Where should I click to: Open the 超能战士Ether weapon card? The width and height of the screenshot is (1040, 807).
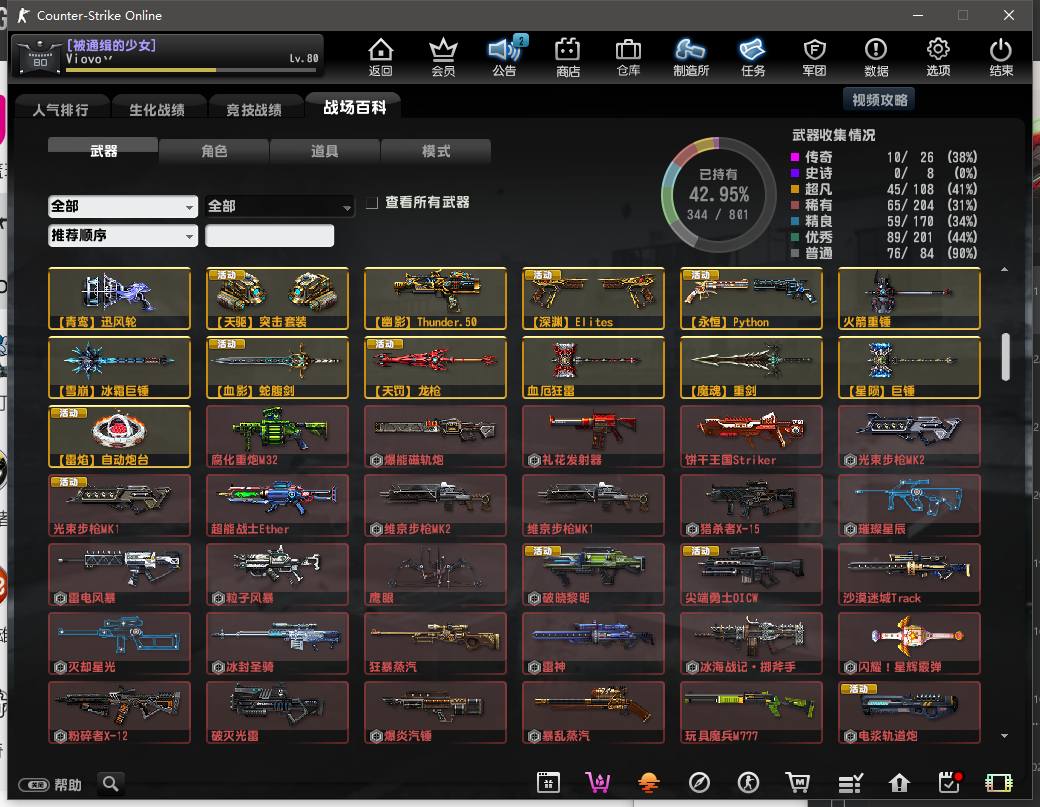tap(277, 505)
